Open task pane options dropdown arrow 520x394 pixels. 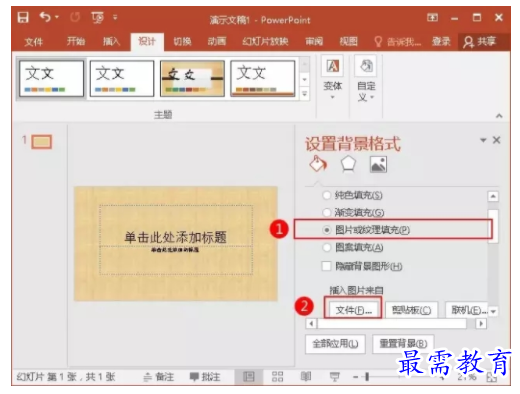[483, 140]
